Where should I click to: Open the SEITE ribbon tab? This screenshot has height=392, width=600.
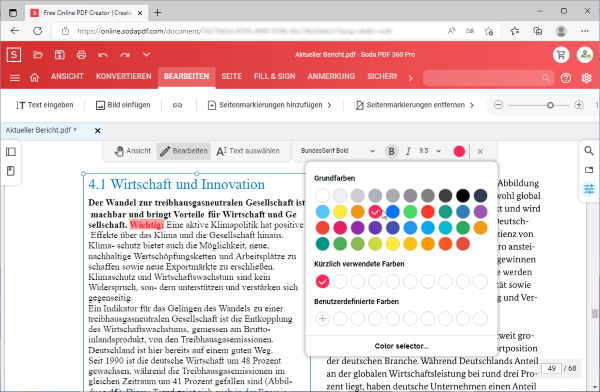[232, 76]
